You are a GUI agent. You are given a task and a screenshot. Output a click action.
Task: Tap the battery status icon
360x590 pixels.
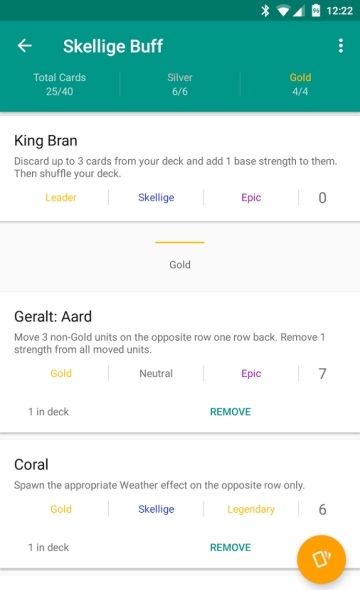[316, 11]
